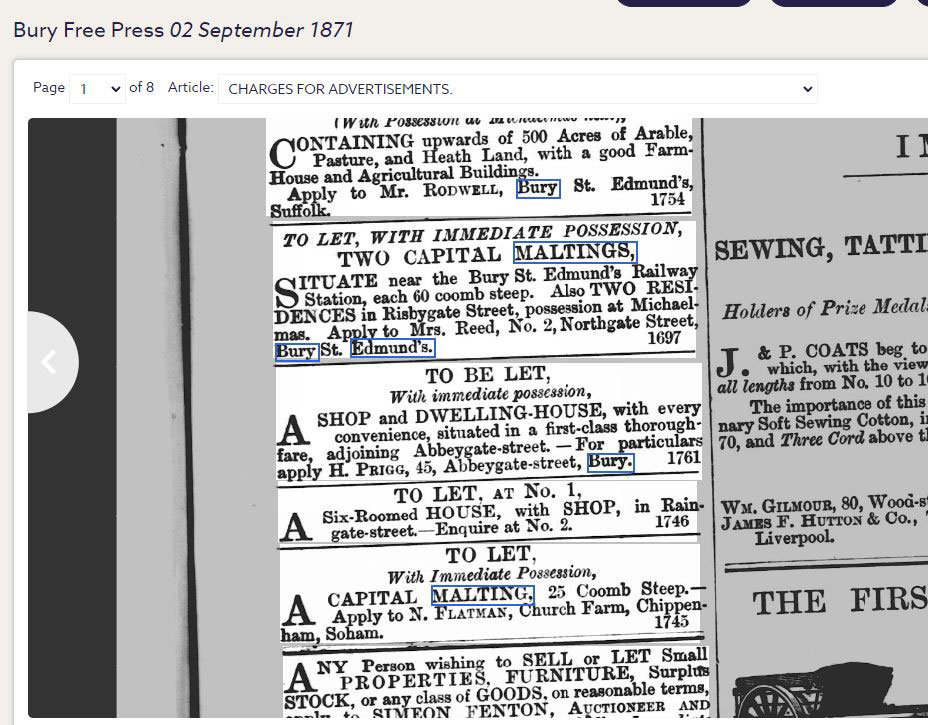Click highlighted "MALTINGS," in Two Capital ad
Viewport: 928px width, 725px height.
click(574, 253)
